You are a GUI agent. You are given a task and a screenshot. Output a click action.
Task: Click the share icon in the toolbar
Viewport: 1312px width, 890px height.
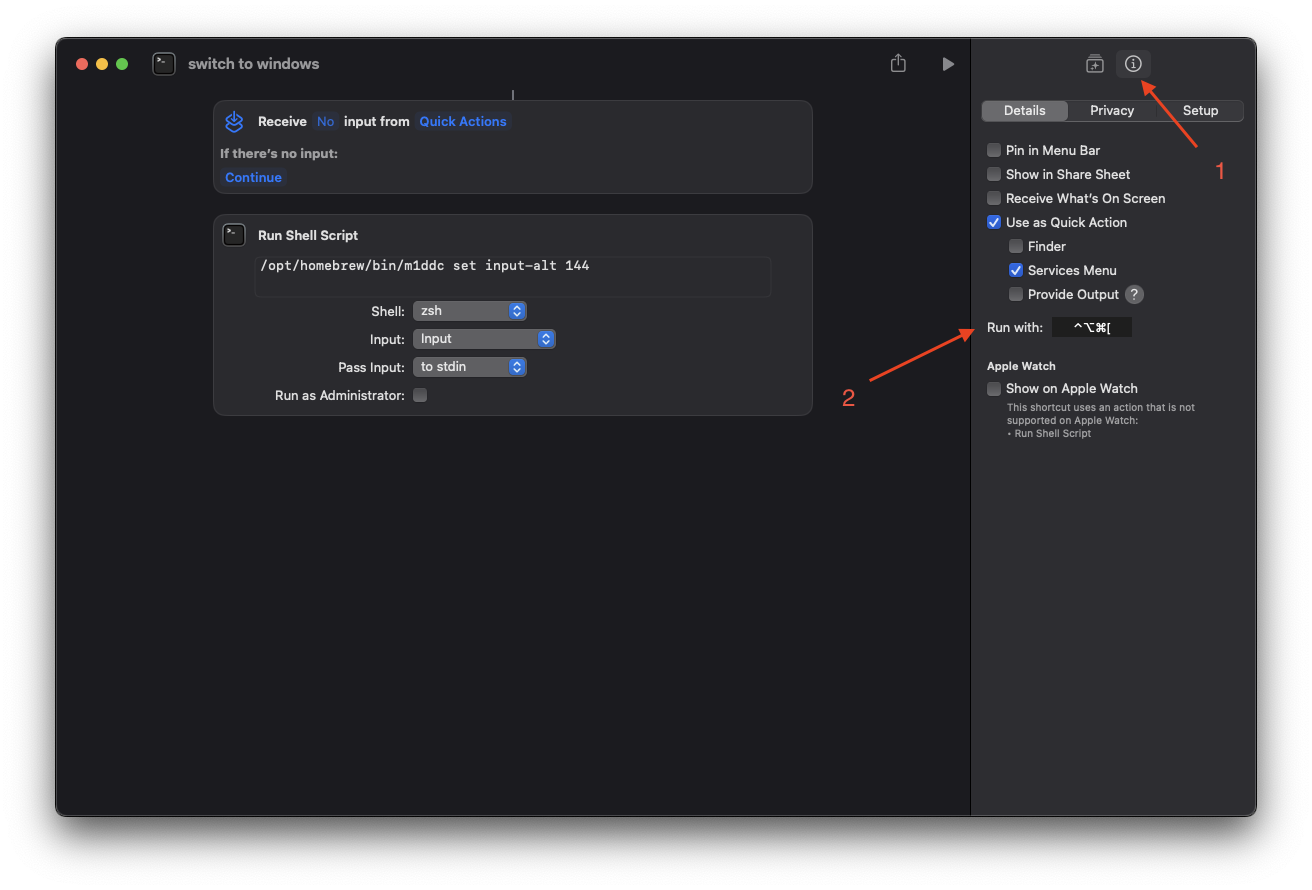point(898,64)
